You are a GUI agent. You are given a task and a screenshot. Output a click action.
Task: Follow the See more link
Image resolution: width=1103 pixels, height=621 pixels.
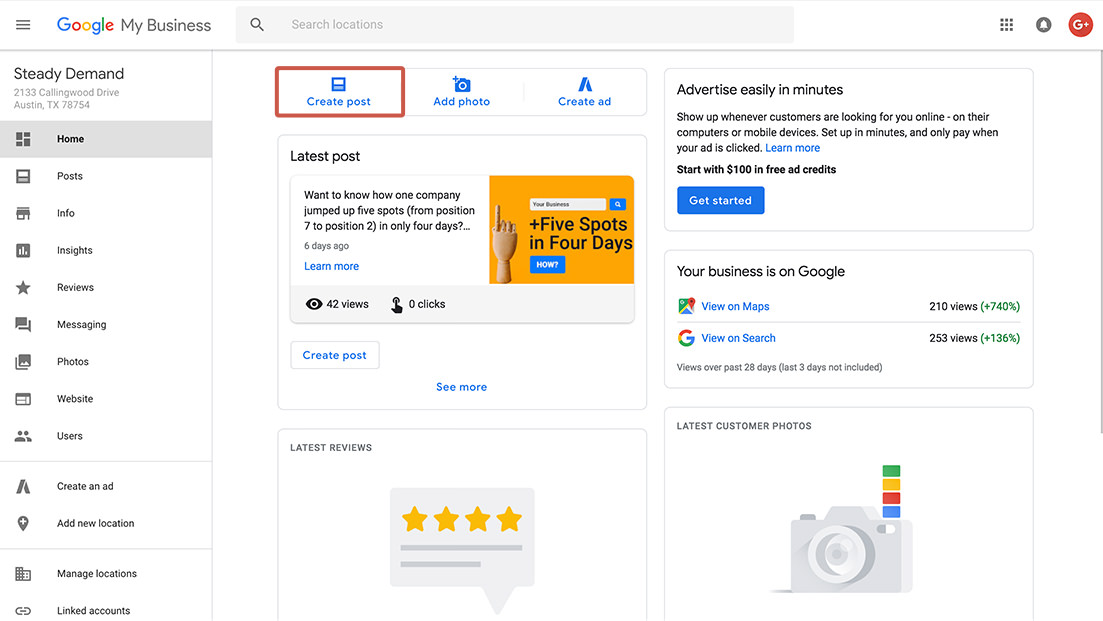[x=461, y=387]
